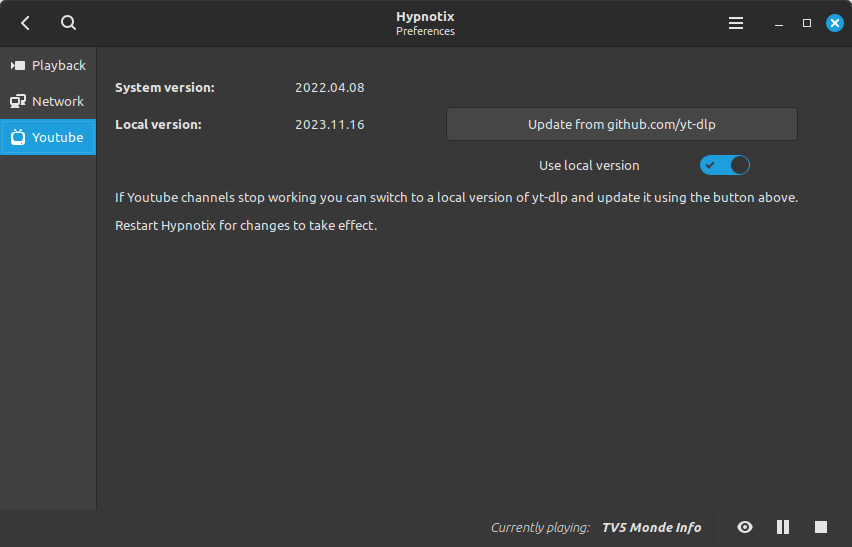Toggle the Use local version switch
Image resolution: width=852 pixels, height=547 pixels.
point(725,165)
